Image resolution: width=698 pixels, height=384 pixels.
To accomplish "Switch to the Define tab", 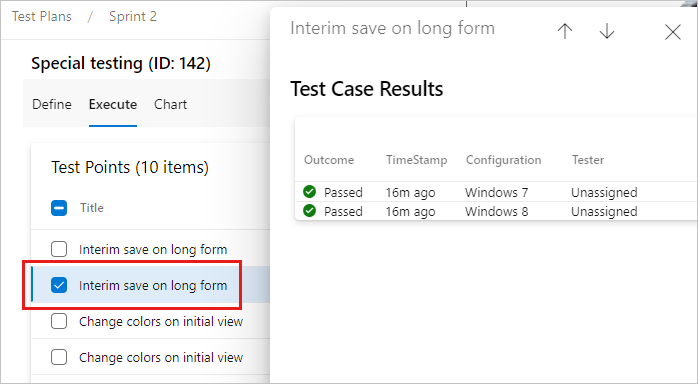I will pos(52,104).
